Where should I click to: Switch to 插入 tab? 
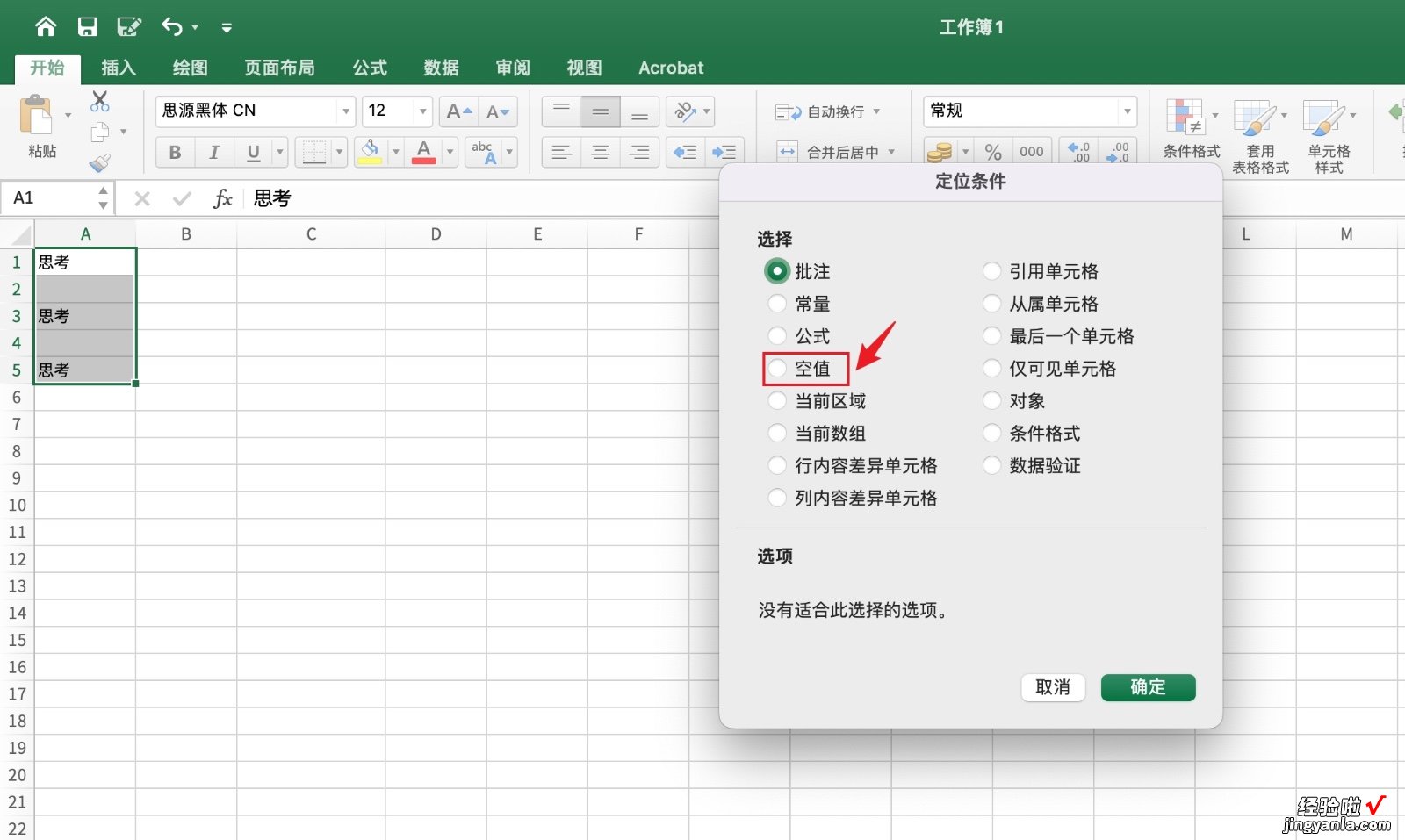tap(119, 68)
